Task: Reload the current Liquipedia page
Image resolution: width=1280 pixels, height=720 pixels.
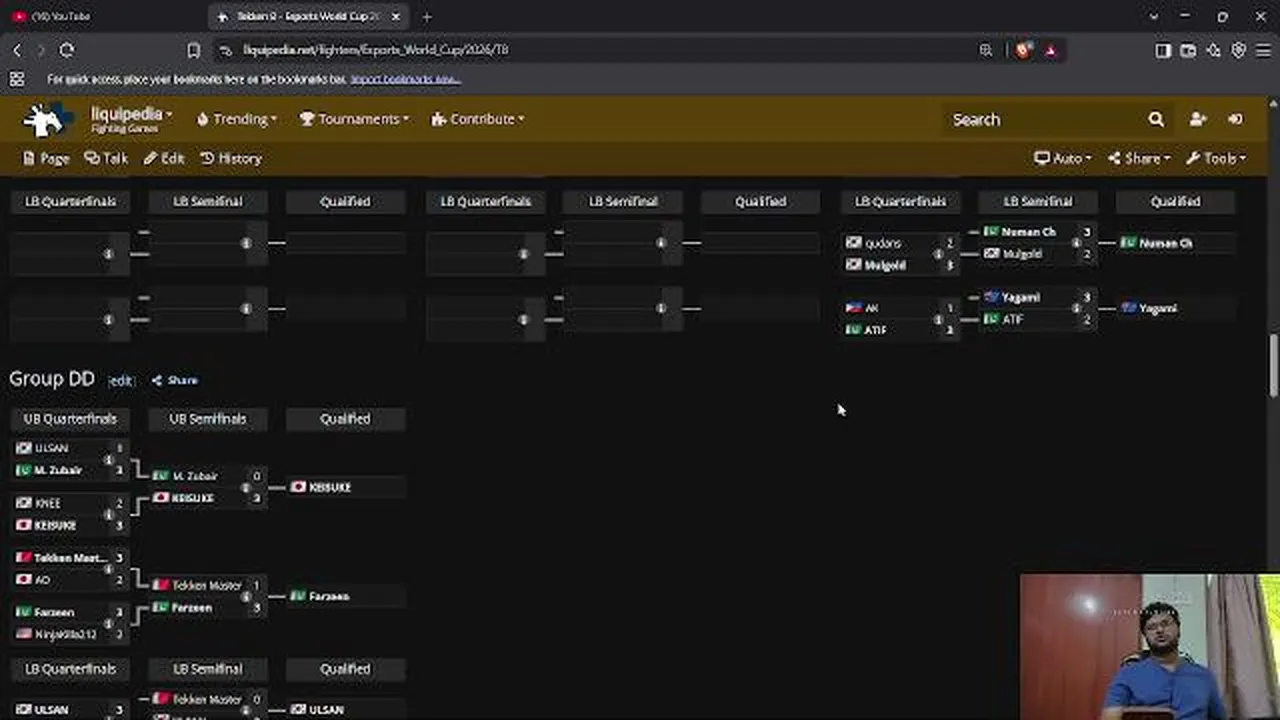Action: pos(67,50)
